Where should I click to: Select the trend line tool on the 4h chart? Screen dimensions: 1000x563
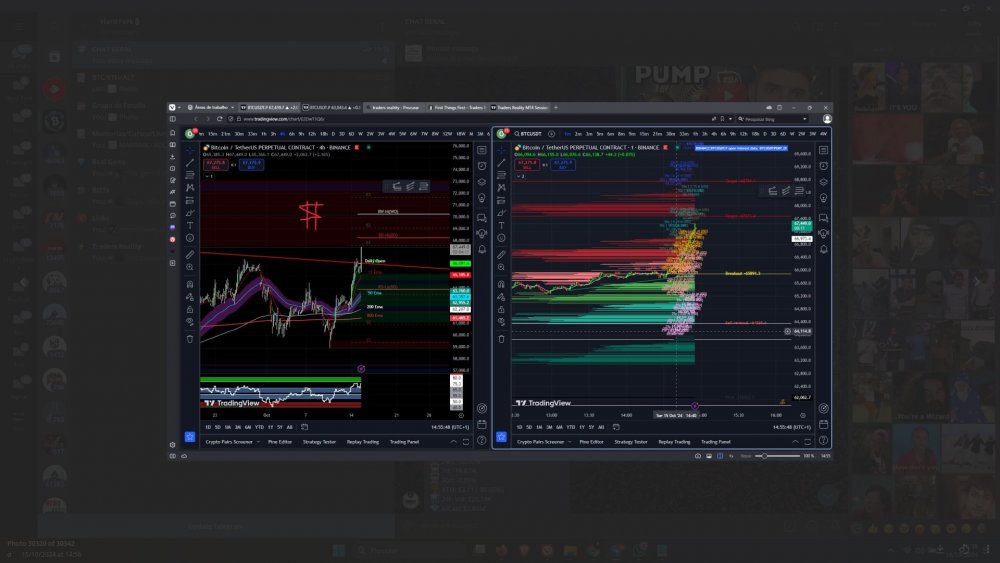coord(190,163)
